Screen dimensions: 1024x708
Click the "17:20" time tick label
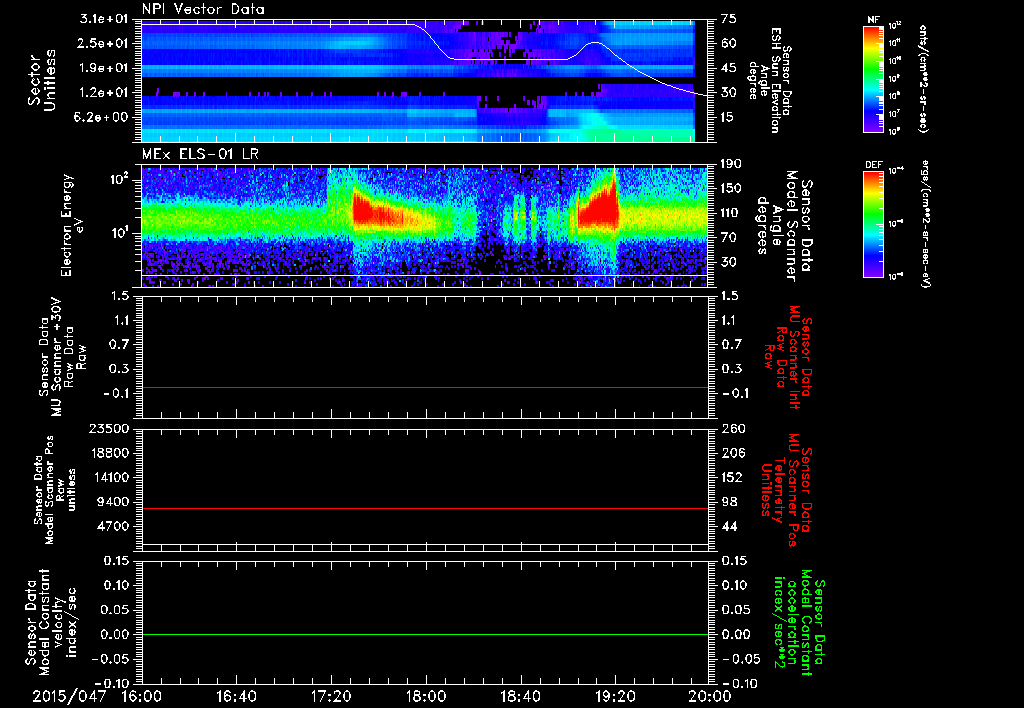331,696
